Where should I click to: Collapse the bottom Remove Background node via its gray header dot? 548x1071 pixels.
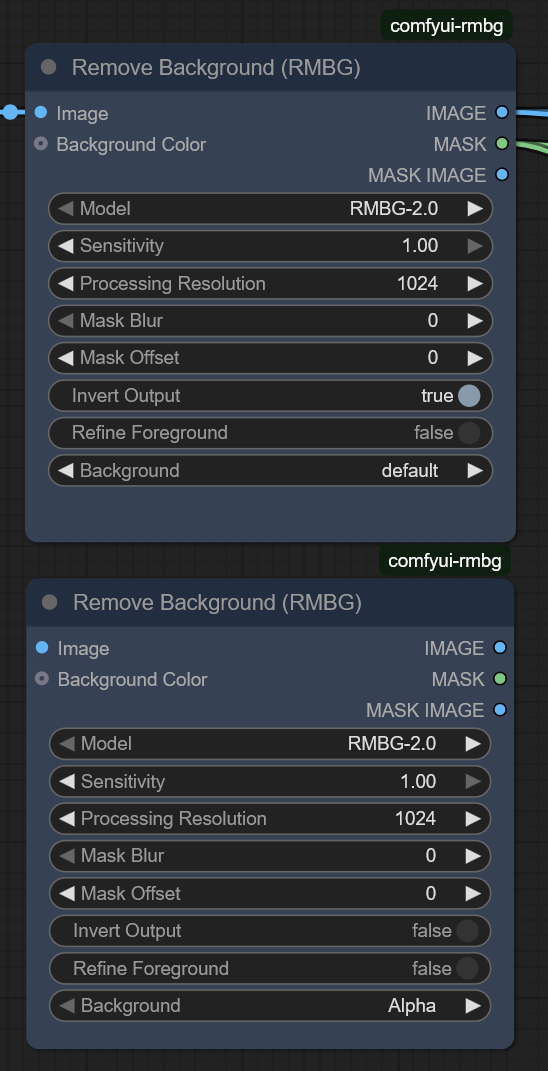coord(50,602)
